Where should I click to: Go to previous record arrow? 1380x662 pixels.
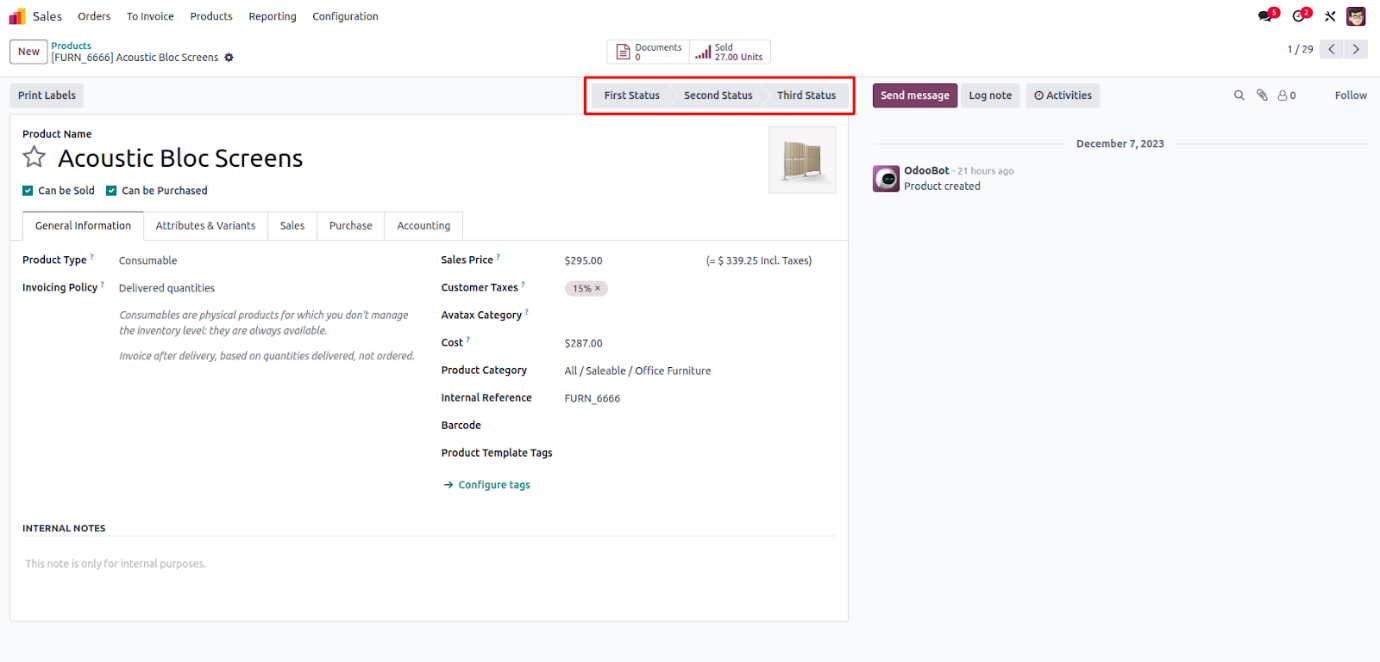(x=1331, y=49)
